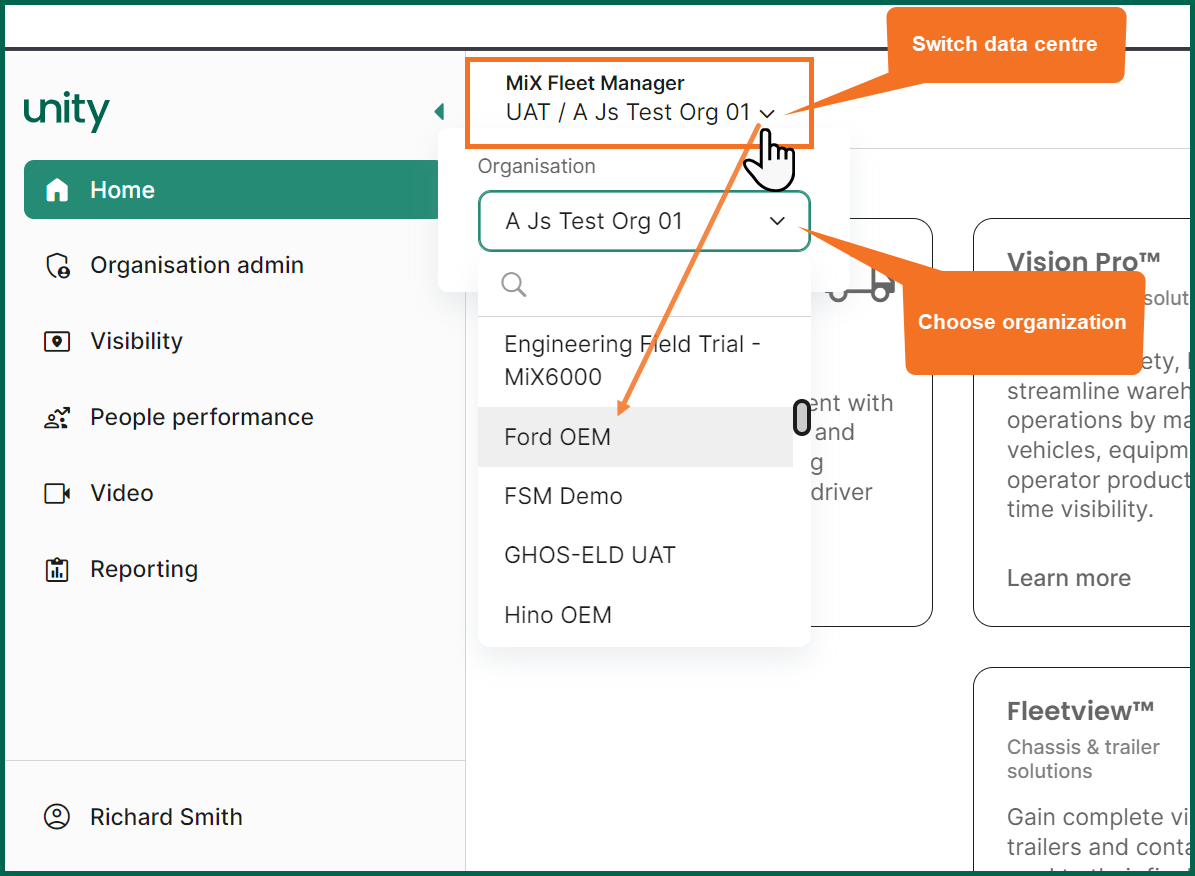Screen dimensions: 1195x876
Task: Open the Home menu item
Action: 231,190
